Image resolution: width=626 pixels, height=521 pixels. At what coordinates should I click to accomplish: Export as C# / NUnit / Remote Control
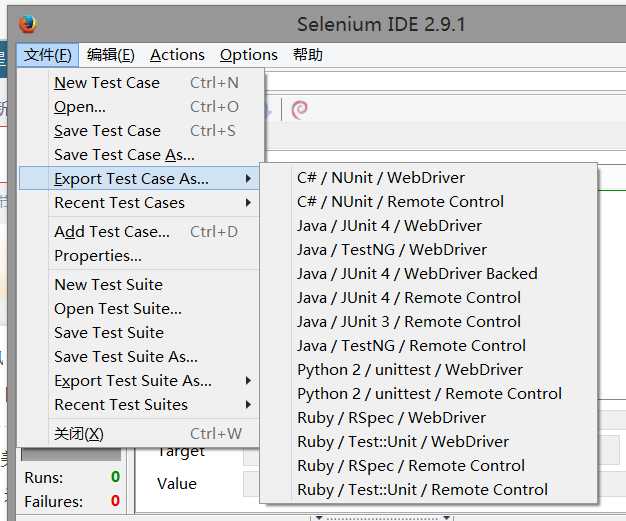click(429, 202)
